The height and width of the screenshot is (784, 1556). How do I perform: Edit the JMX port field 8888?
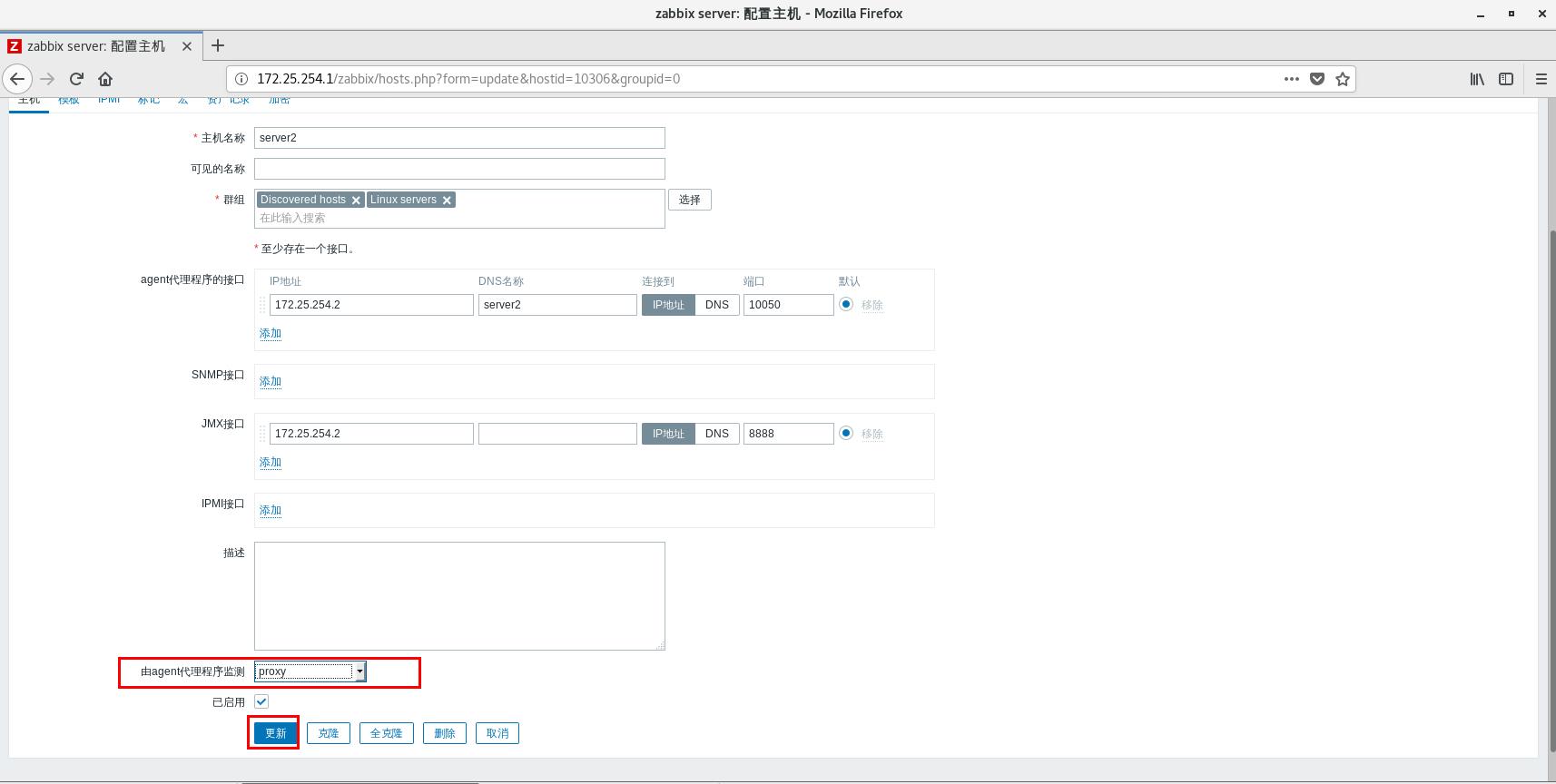tap(788, 434)
